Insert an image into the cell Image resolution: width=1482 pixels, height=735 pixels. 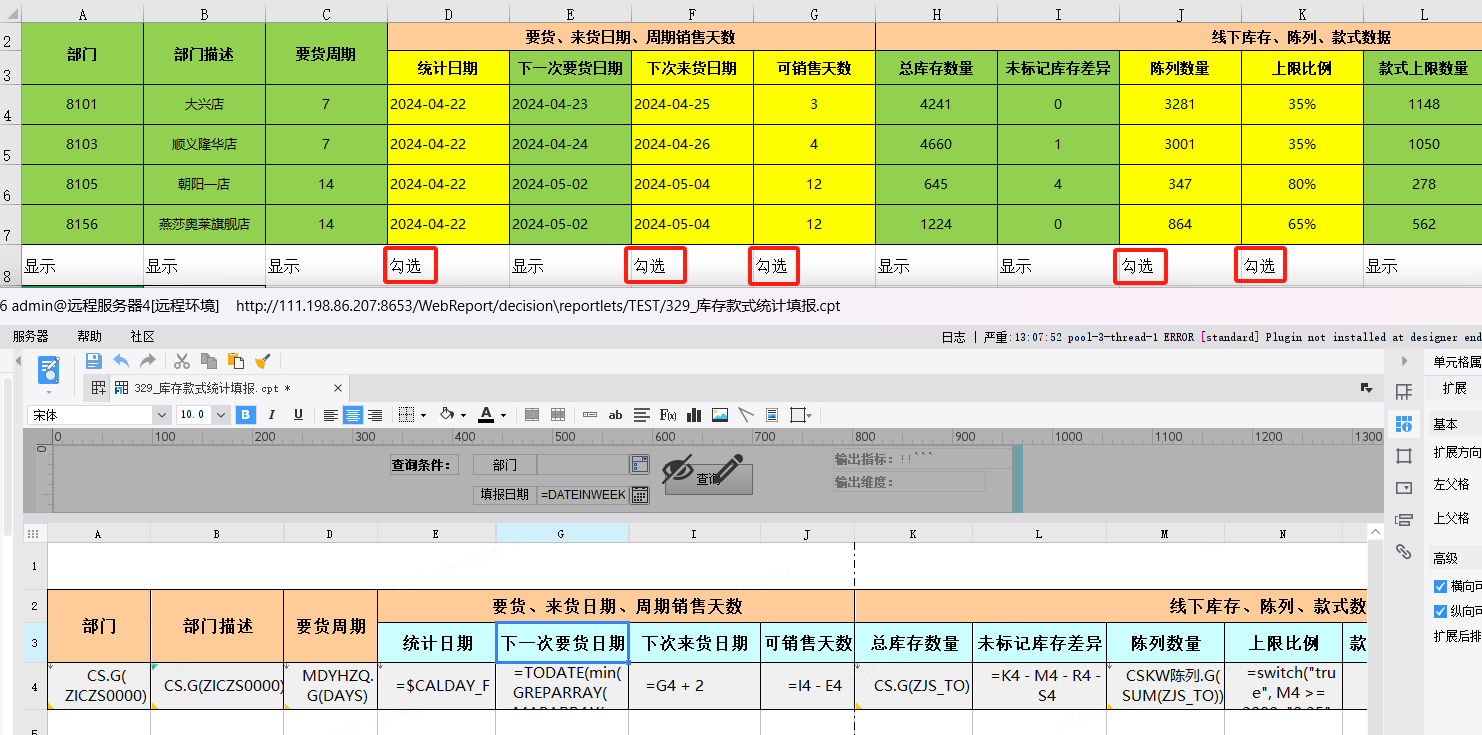pyautogui.click(x=720, y=415)
